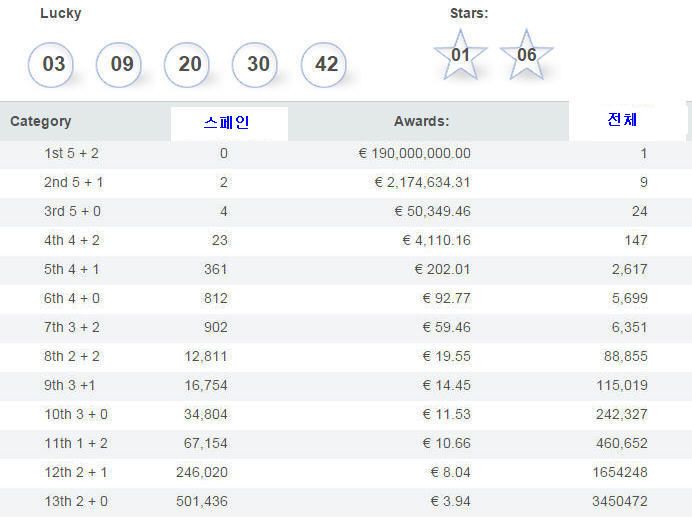Click the lucky number ball 30
Screen dimensions: 692x520
click(255, 64)
